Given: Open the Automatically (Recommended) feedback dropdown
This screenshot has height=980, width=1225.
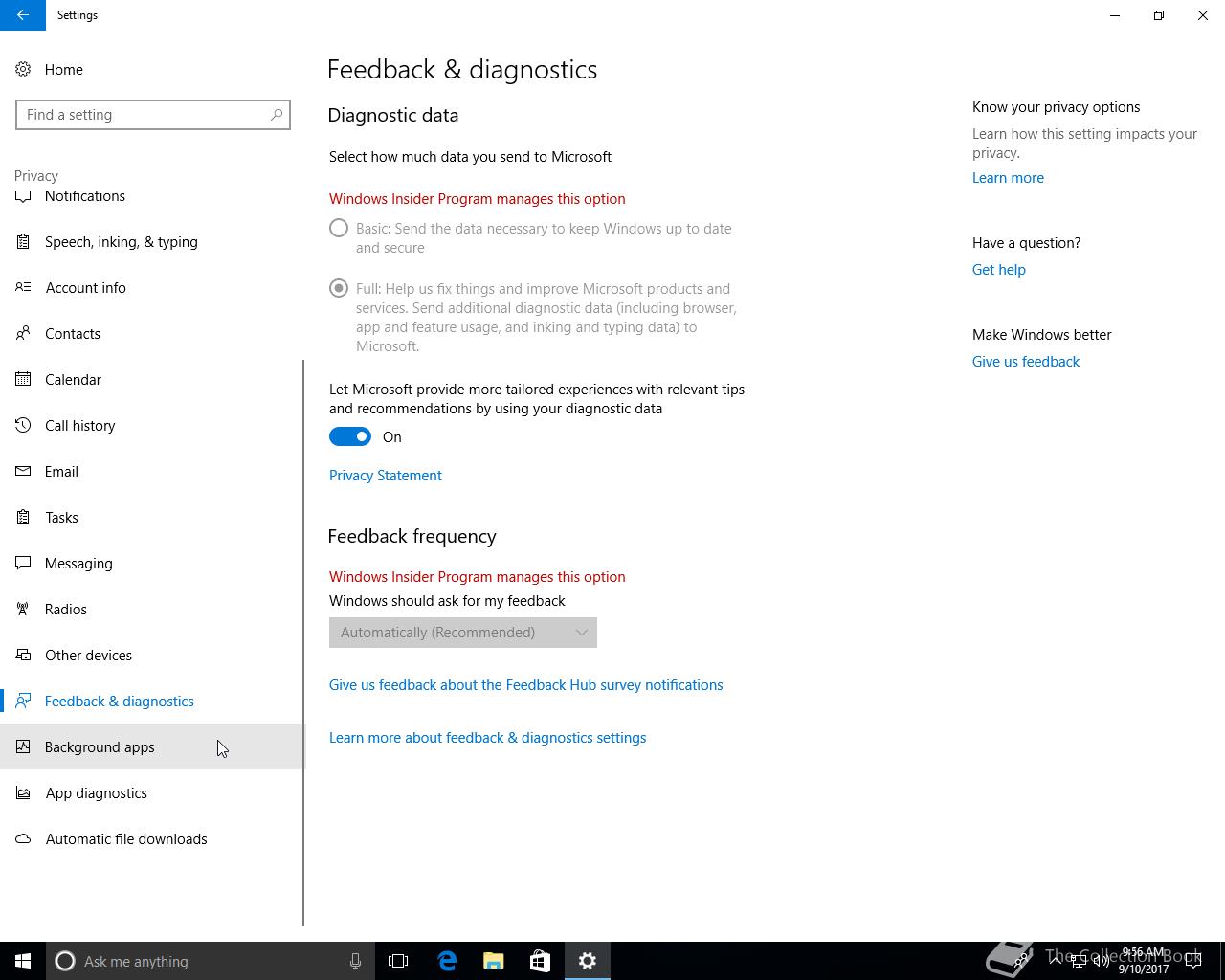Looking at the screenshot, I should click(x=463, y=633).
